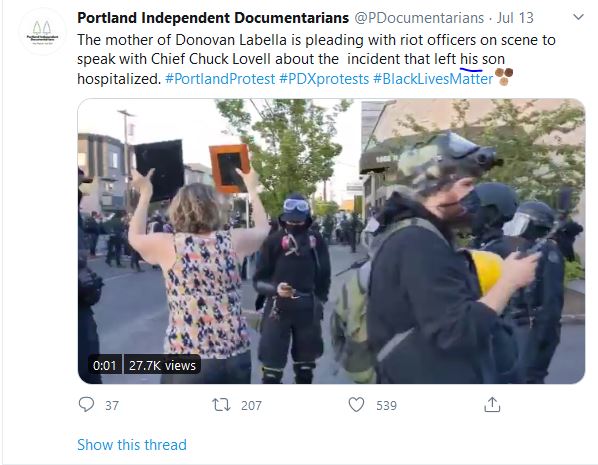
Task: Click the reply speech bubble icon
Action: [86, 404]
